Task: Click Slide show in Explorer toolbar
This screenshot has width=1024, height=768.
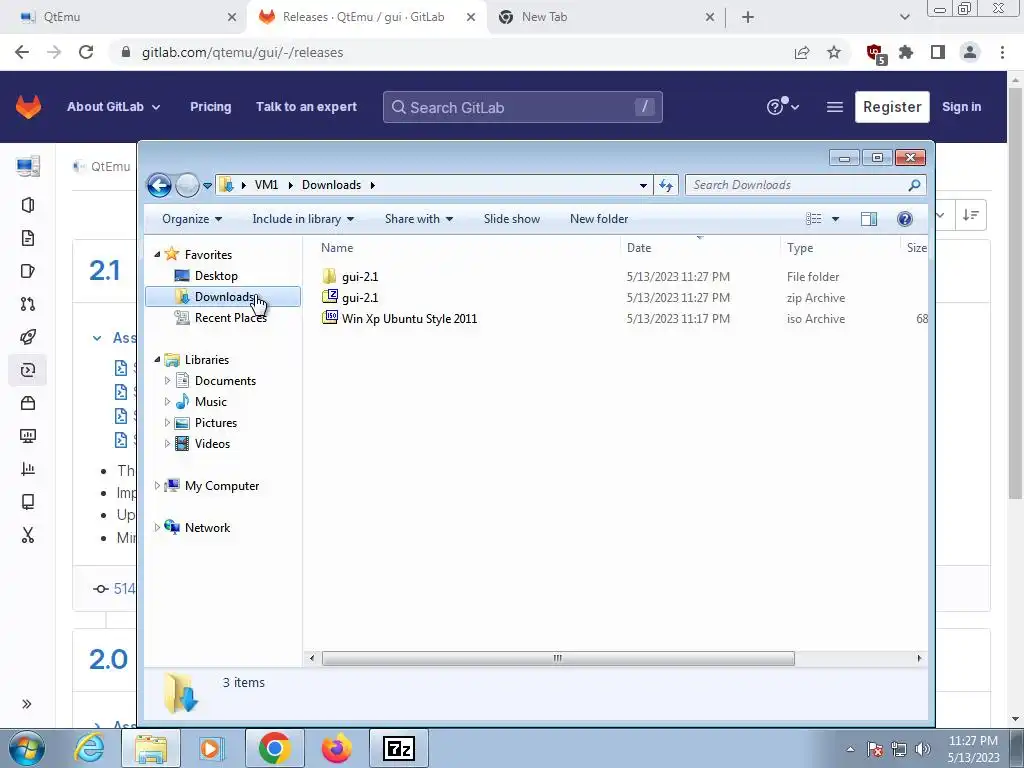Action: point(512,219)
